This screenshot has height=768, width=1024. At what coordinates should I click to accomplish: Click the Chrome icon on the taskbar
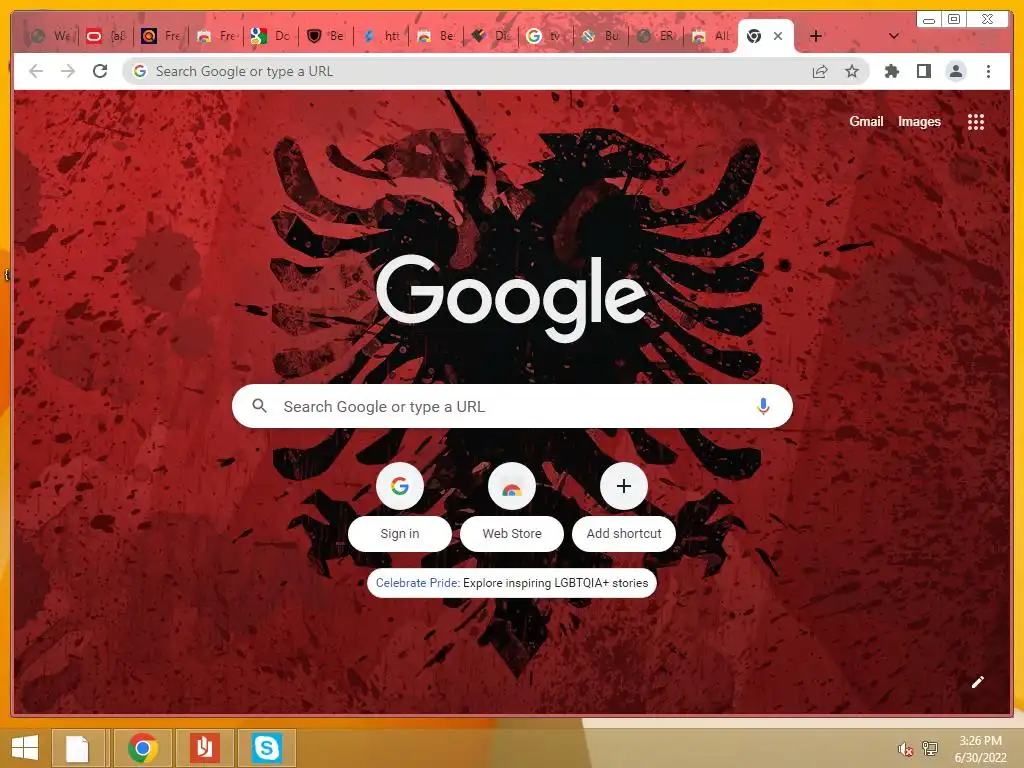pyautogui.click(x=143, y=748)
